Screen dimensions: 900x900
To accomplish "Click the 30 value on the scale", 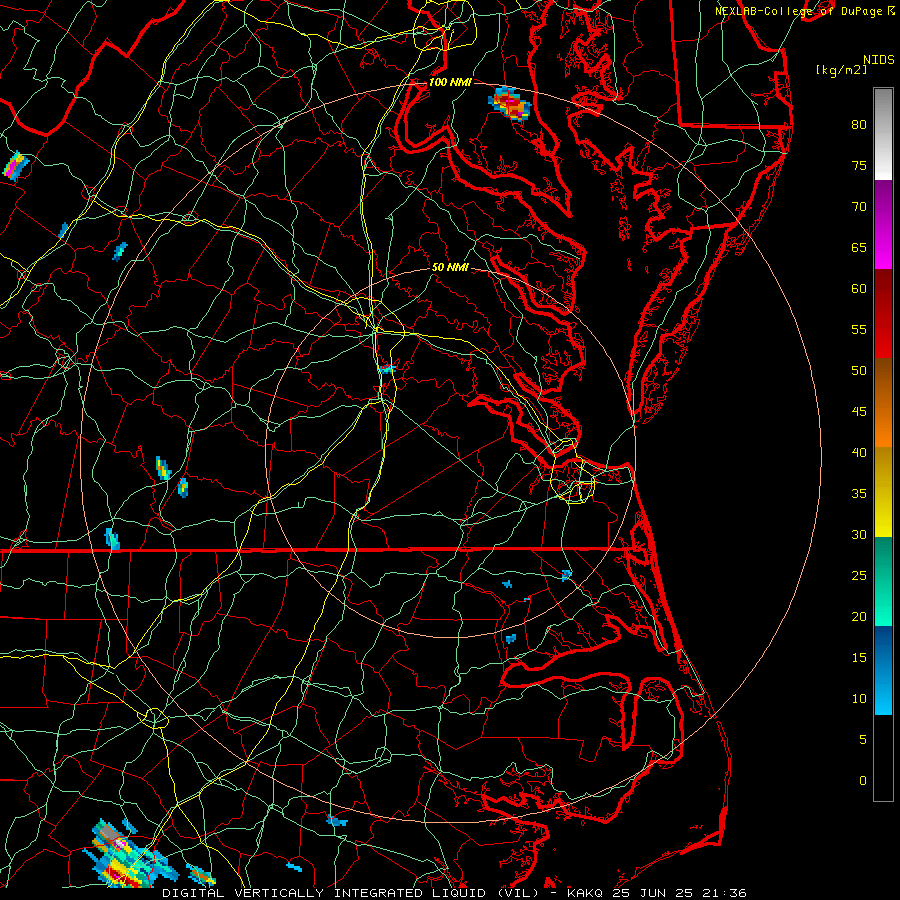I will (859, 534).
